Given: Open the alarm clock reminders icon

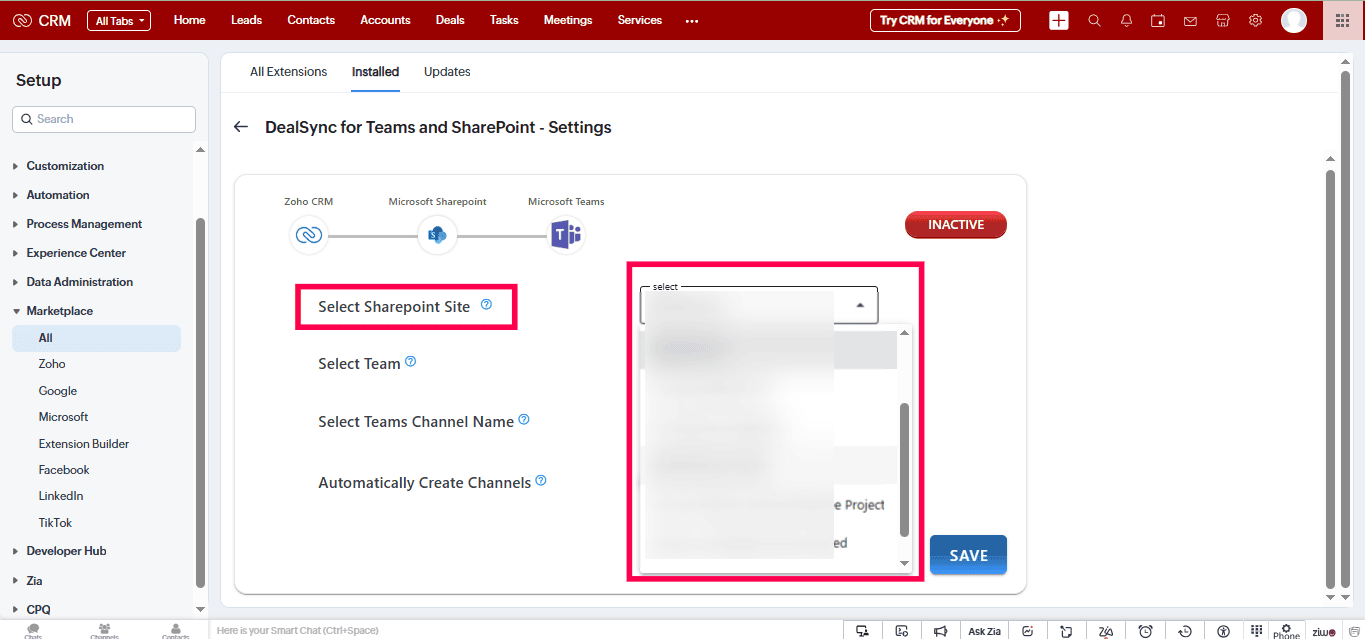Looking at the screenshot, I should pos(1146,631).
